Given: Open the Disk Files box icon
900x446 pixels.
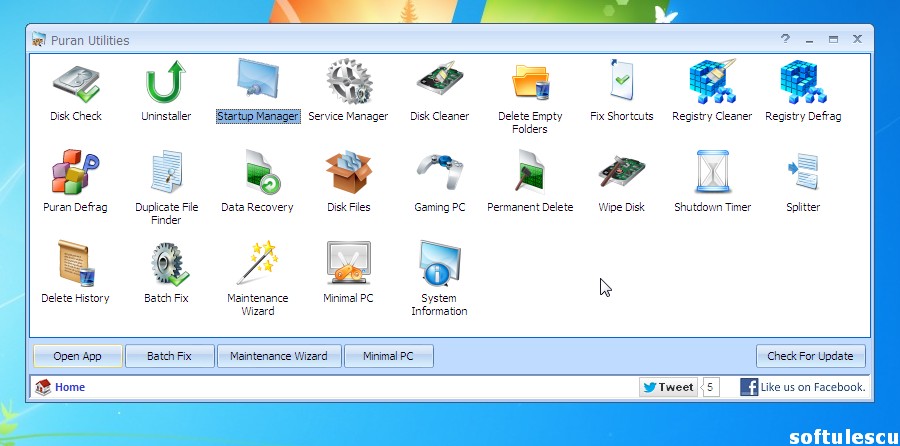Looking at the screenshot, I should coord(348,173).
